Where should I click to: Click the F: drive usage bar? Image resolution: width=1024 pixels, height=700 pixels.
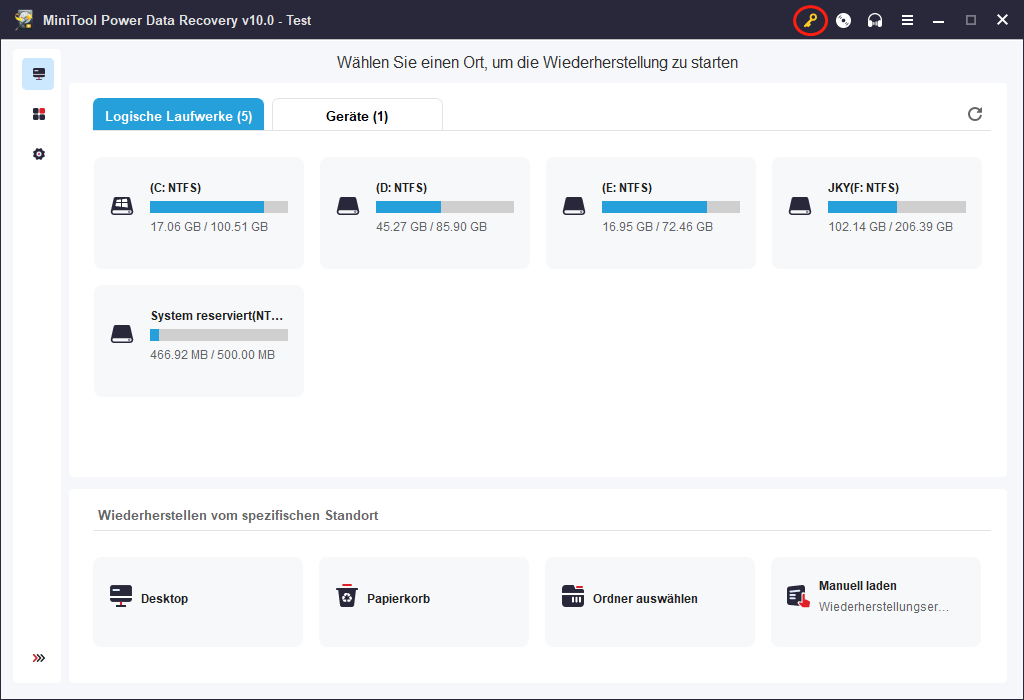[x=897, y=207]
